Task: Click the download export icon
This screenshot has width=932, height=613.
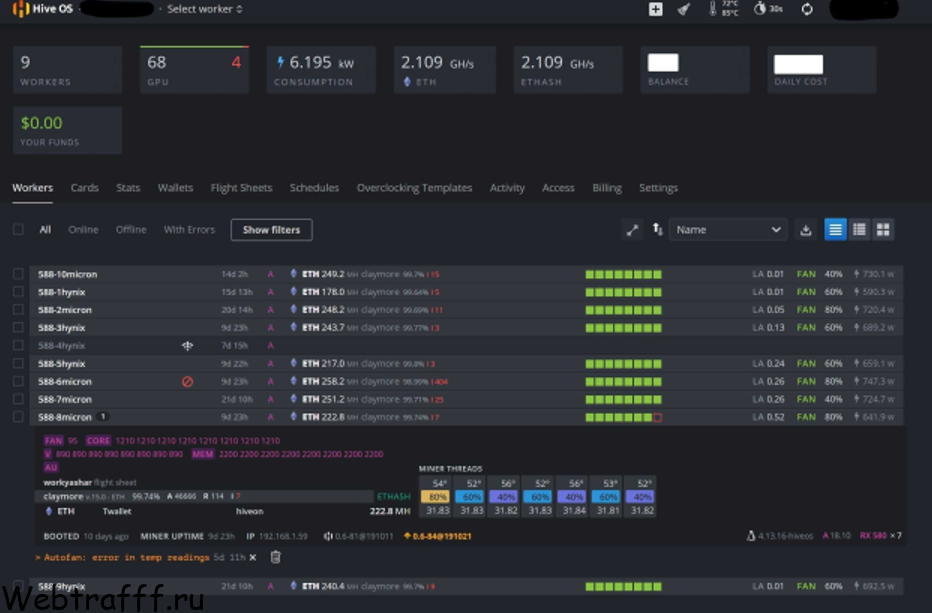Action: [805, 230]
